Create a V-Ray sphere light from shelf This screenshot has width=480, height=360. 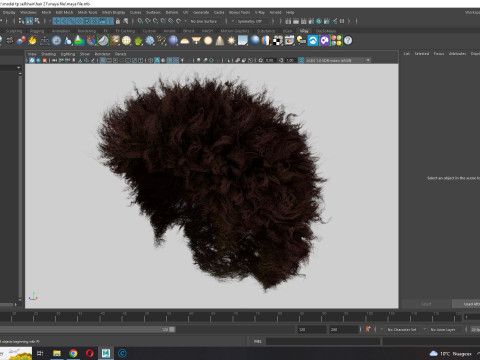coord(208,41)
